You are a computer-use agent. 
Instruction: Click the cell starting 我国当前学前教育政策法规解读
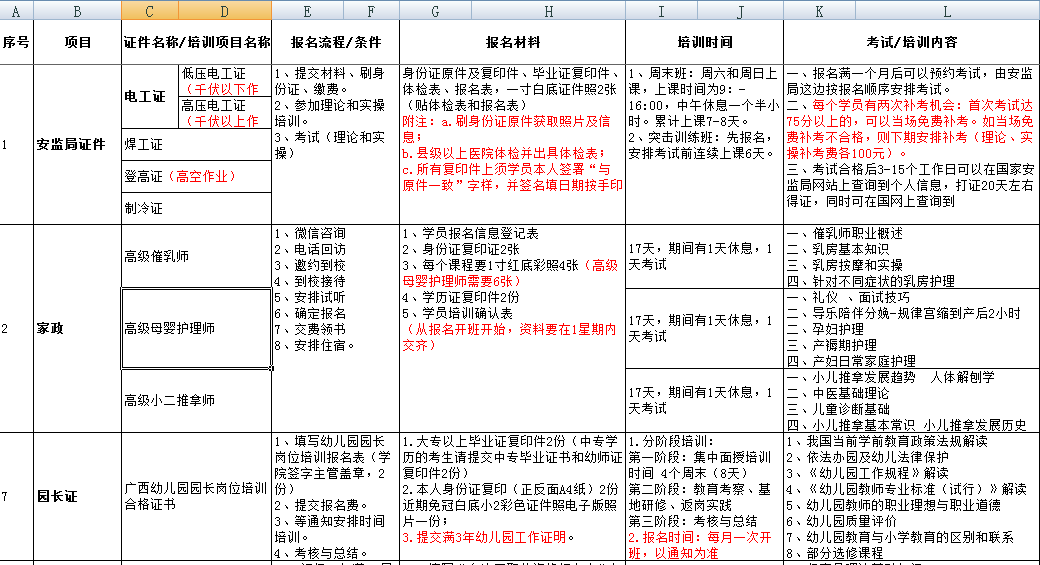tap(912, 497)
